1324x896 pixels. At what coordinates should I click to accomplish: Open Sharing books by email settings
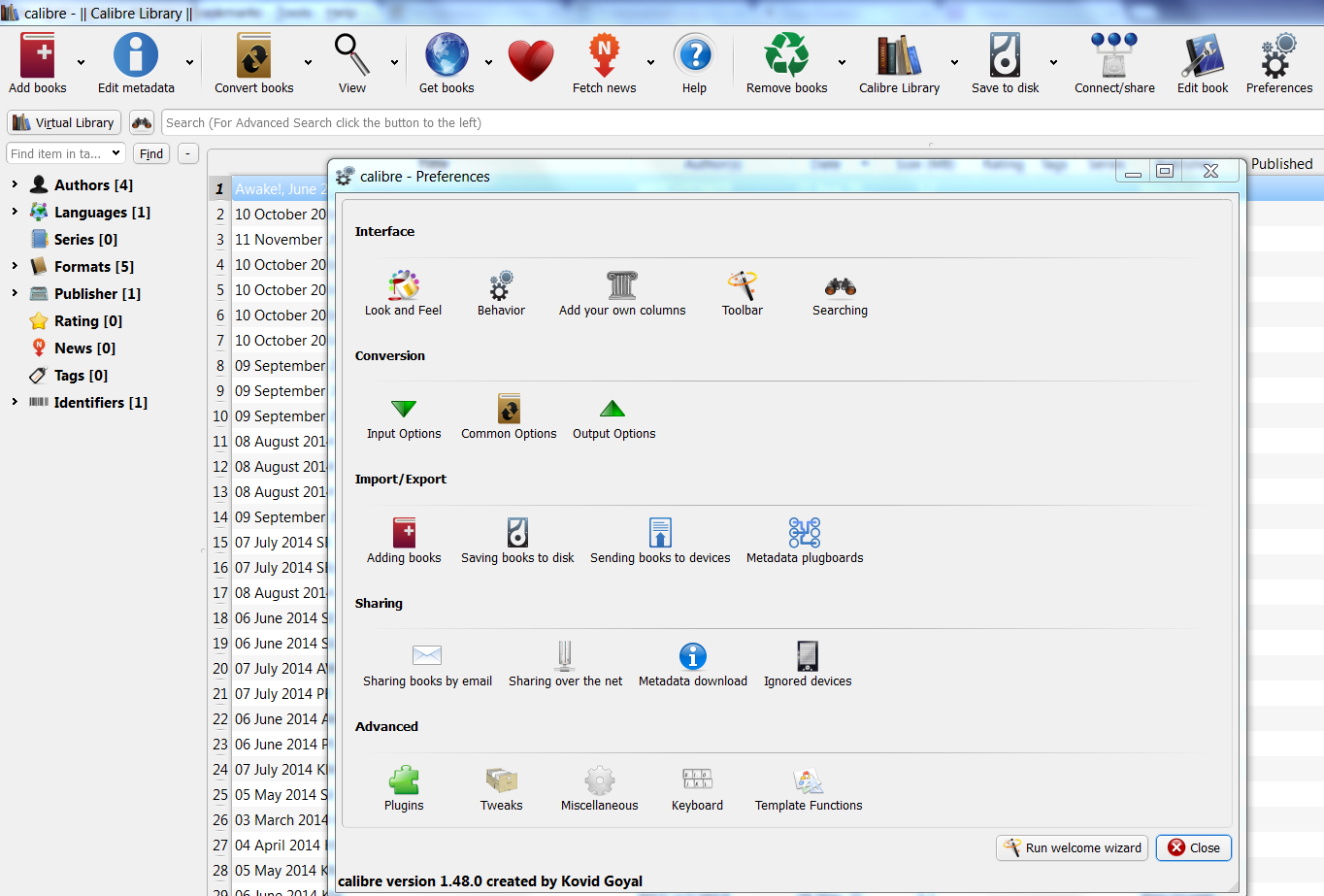[427, 665]
